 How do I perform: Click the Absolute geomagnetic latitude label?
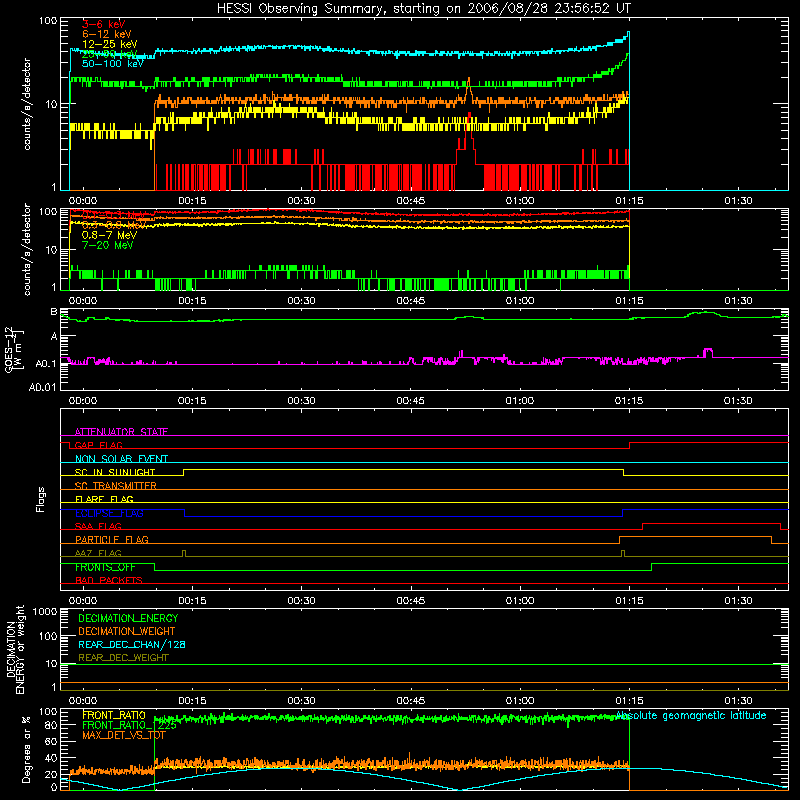[691, 715]
